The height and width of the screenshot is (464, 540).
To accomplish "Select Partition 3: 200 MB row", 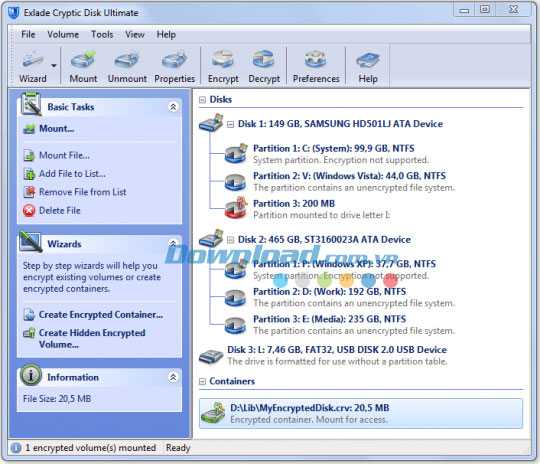I will 322,209.
